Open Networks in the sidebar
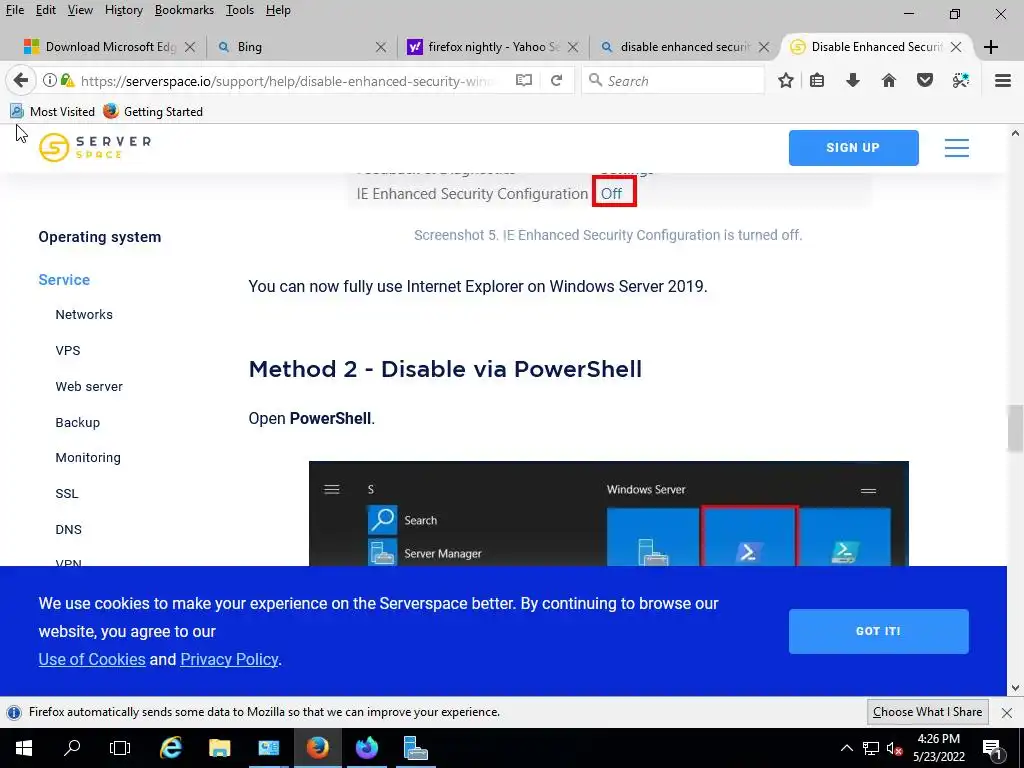1024x768 pixels. tap(84, 315)
